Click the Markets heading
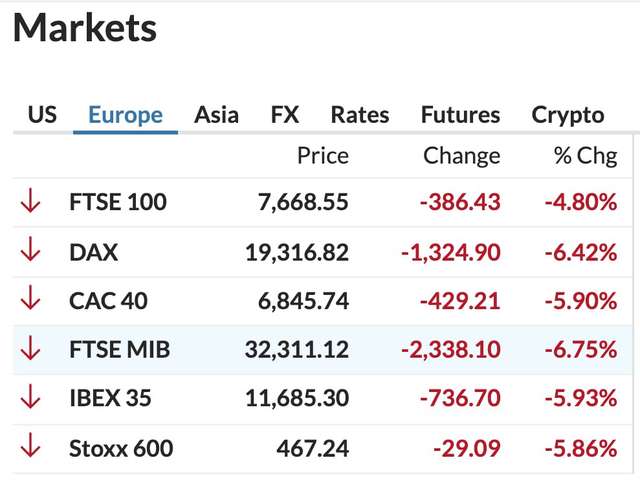The width and height of the screenshot is (640, 487). 85,28
